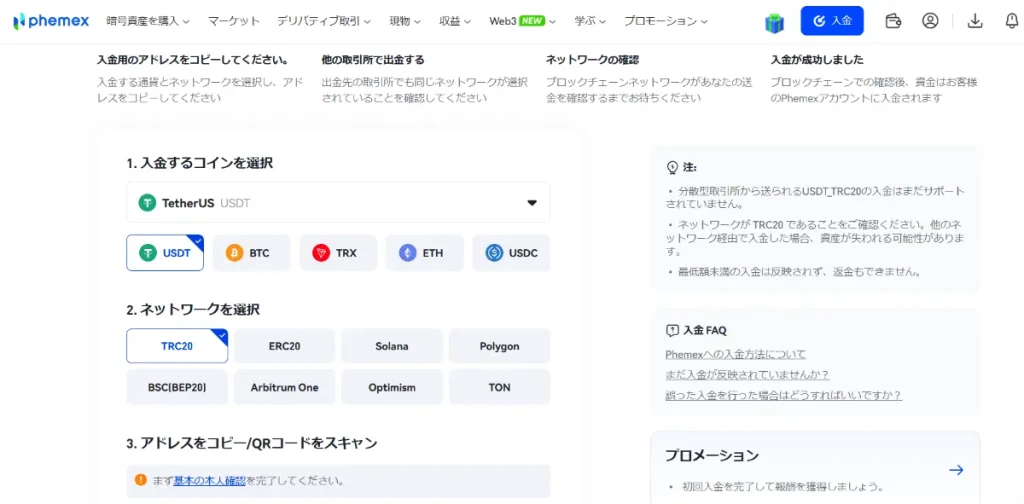
Task: Click the 初回入金を完了して報酬を獲得 text
Action: pos(783,487)
